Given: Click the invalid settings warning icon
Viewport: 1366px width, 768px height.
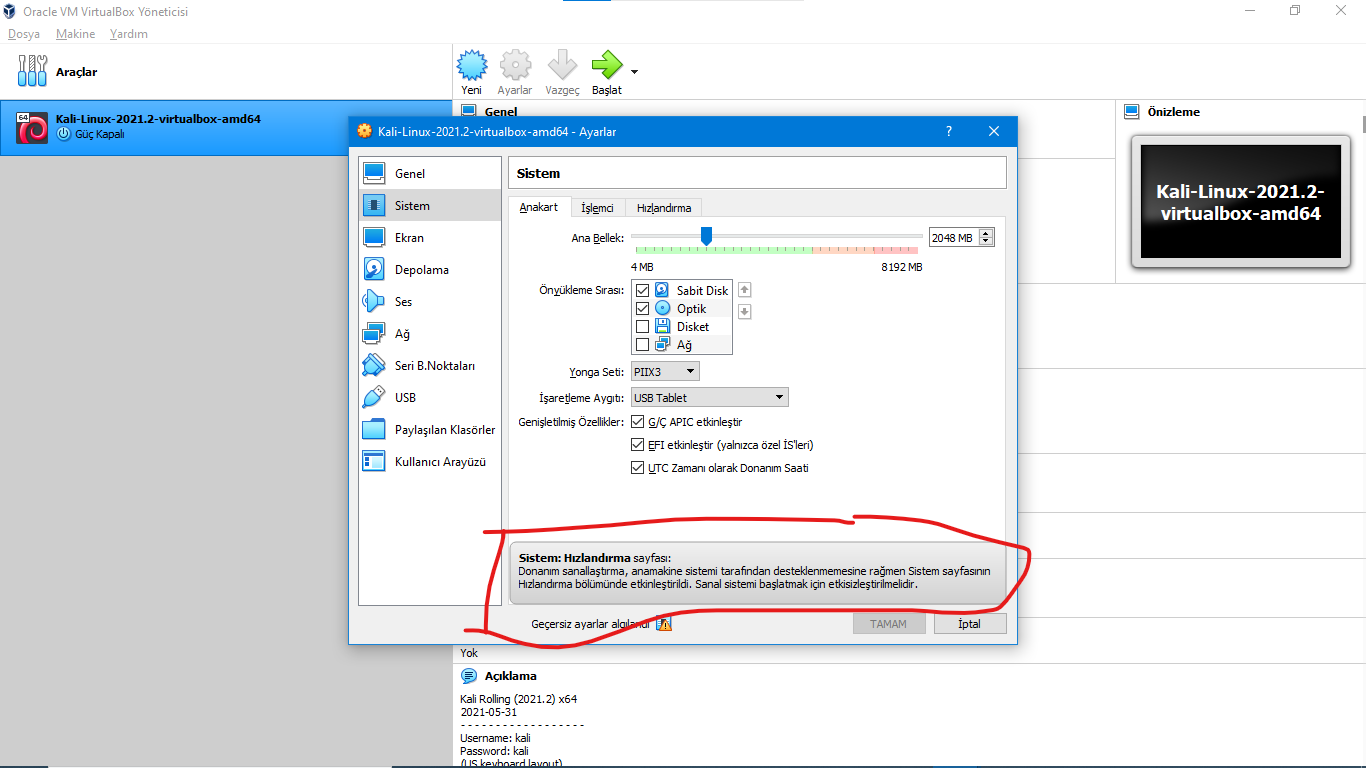Looking at the screenshot, I should [664, 624].
